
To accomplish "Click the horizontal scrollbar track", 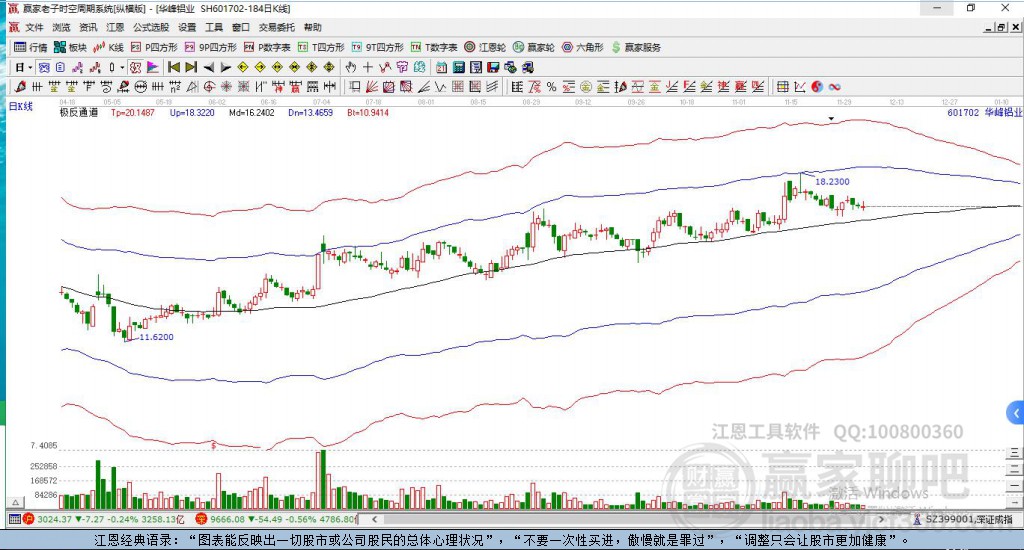I will pyautogui.click(x=627, y=519).
